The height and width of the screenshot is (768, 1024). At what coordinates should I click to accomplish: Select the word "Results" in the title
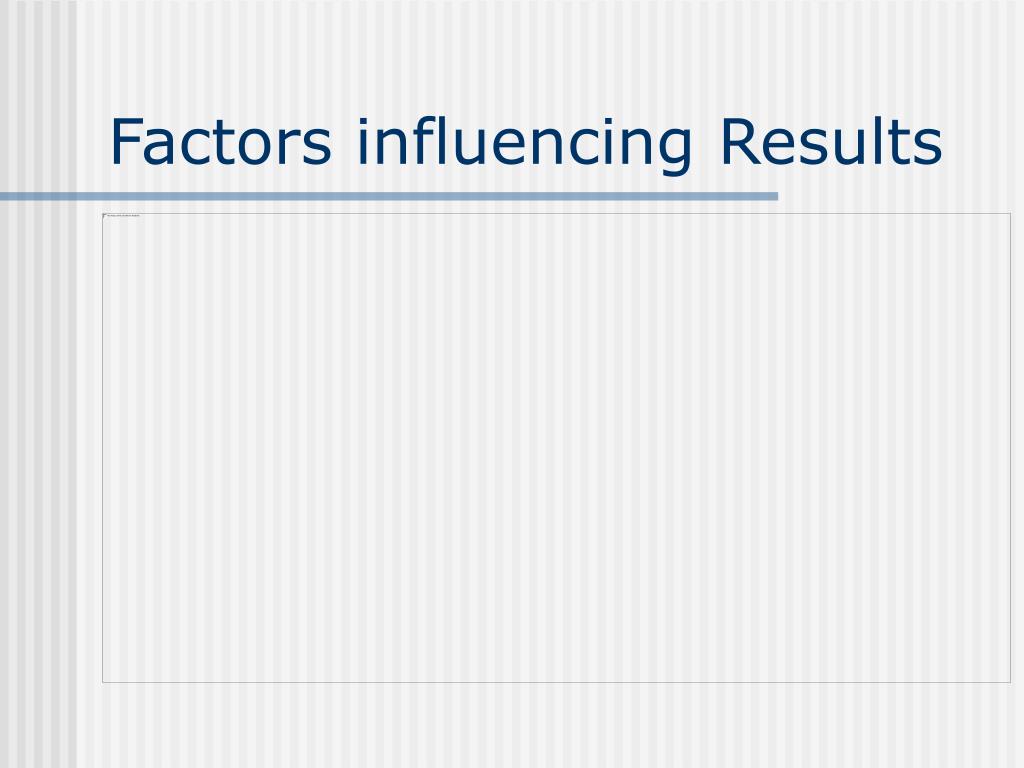[x=831, y=141]
